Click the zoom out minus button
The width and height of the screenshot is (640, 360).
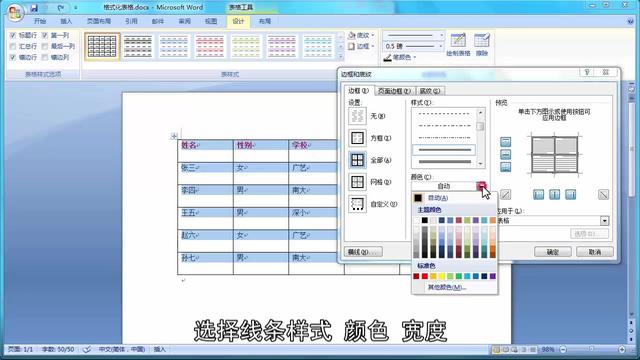point(563,349)
